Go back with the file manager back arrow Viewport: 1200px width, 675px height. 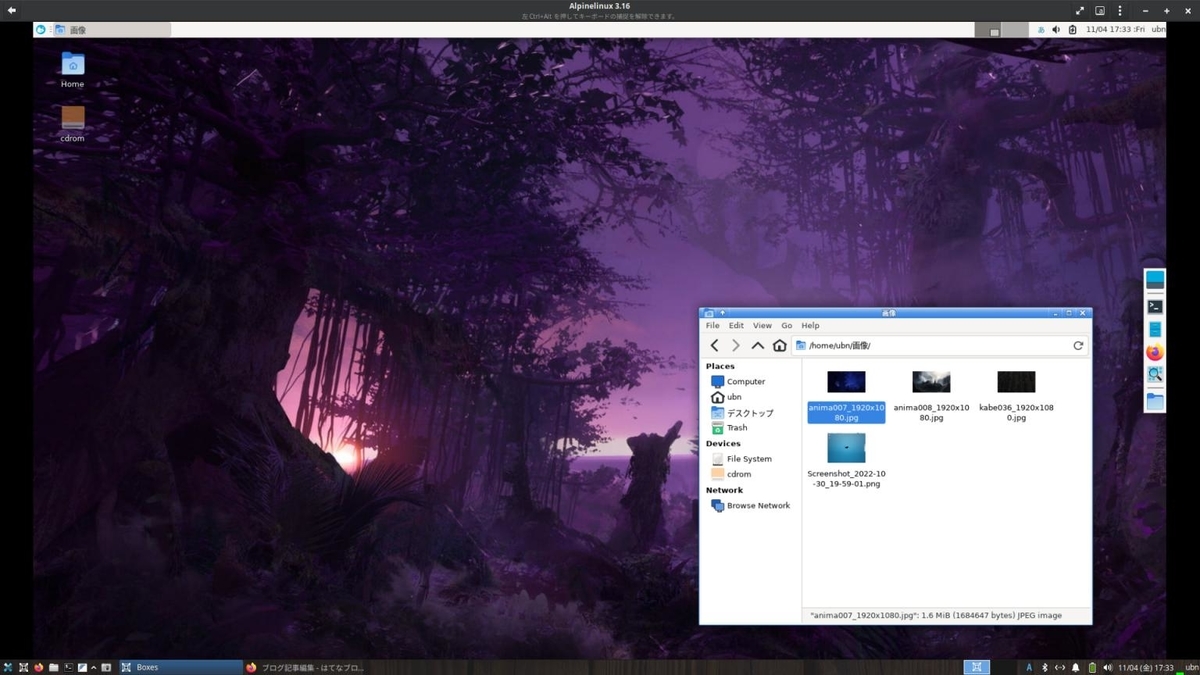coord(714,345)
